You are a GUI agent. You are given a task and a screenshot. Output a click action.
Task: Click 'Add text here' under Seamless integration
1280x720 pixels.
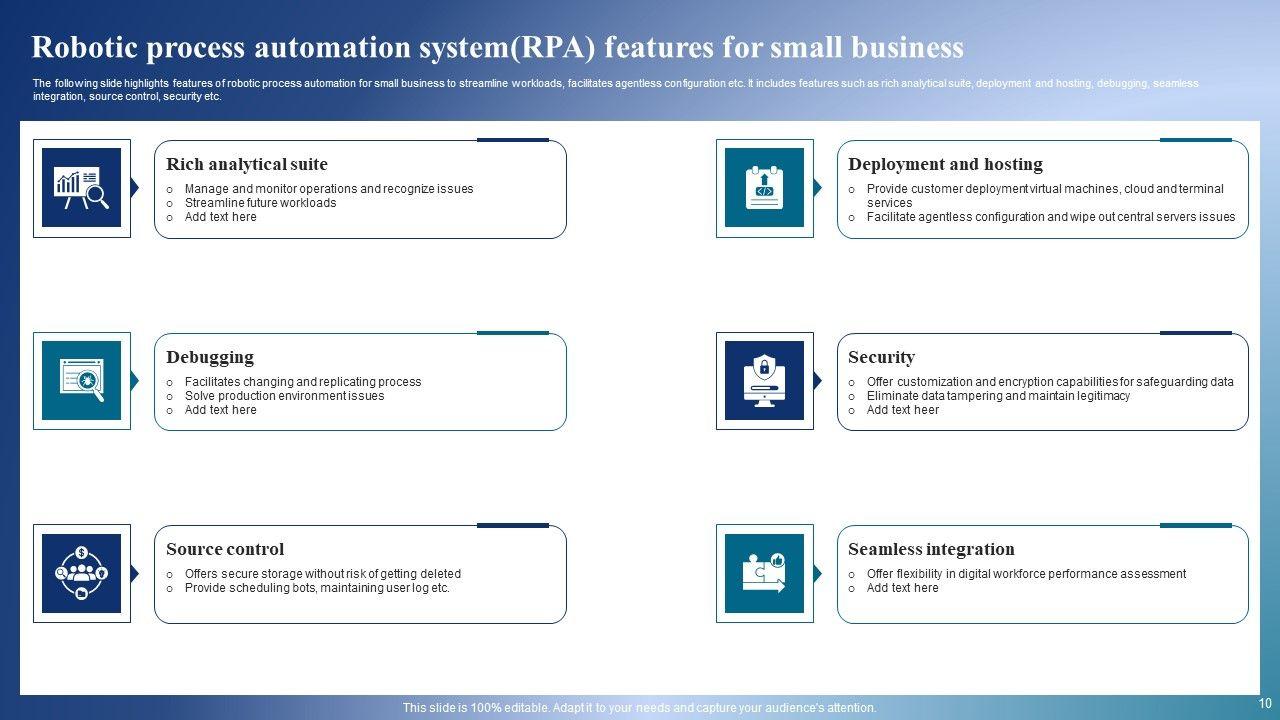(x=903, y=588)
